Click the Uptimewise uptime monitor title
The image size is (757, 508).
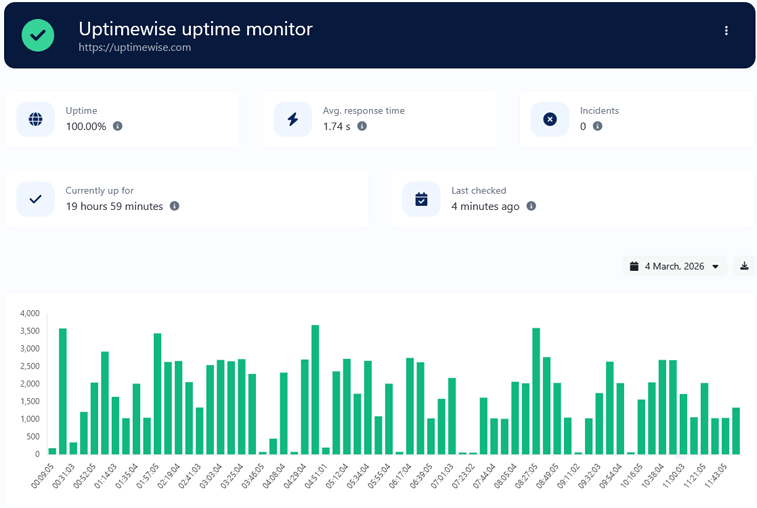click(195, 29)
